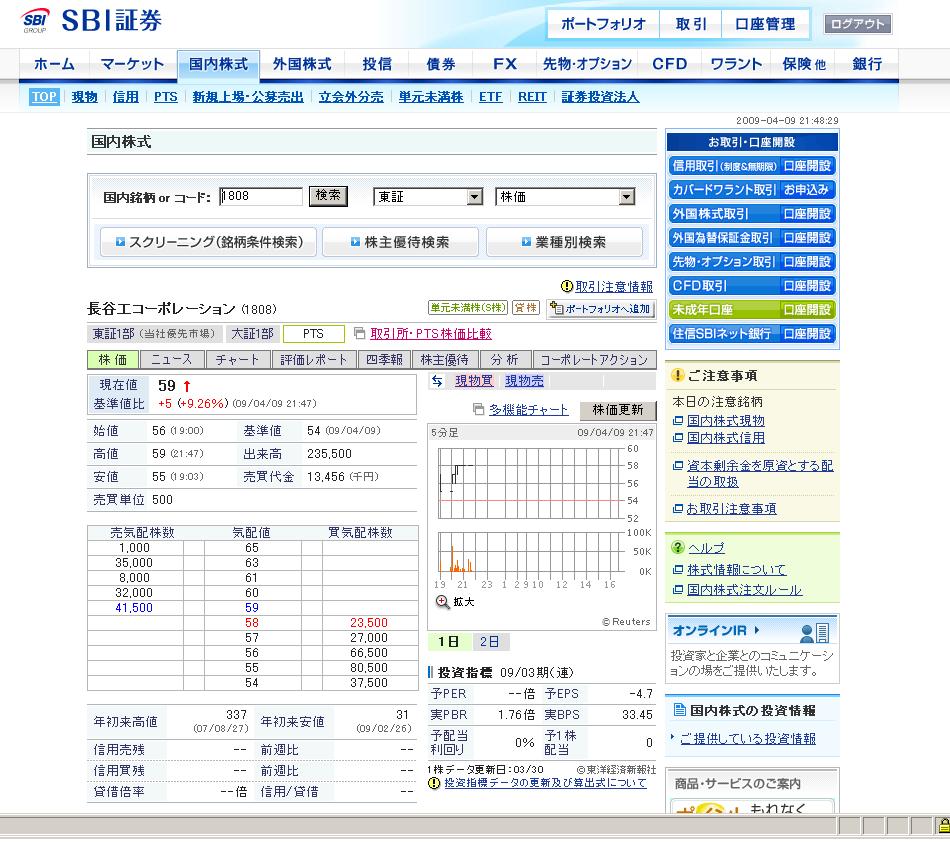
Task: Open 外国株式 in main navigation
Action: coord(302,64)
